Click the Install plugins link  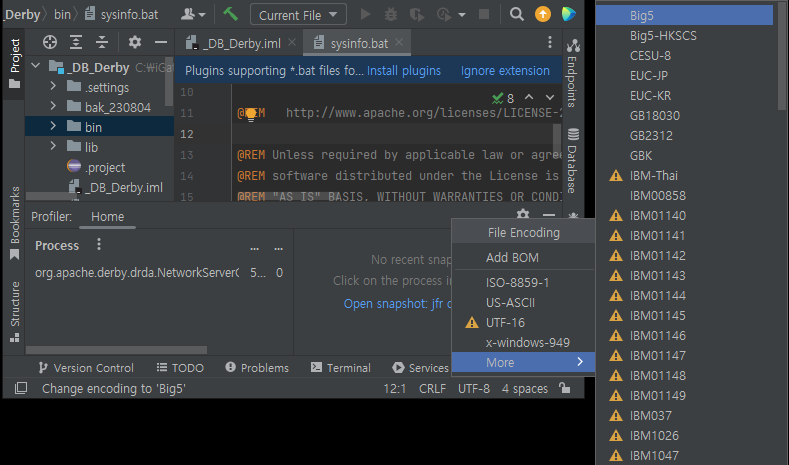(403, 71)
